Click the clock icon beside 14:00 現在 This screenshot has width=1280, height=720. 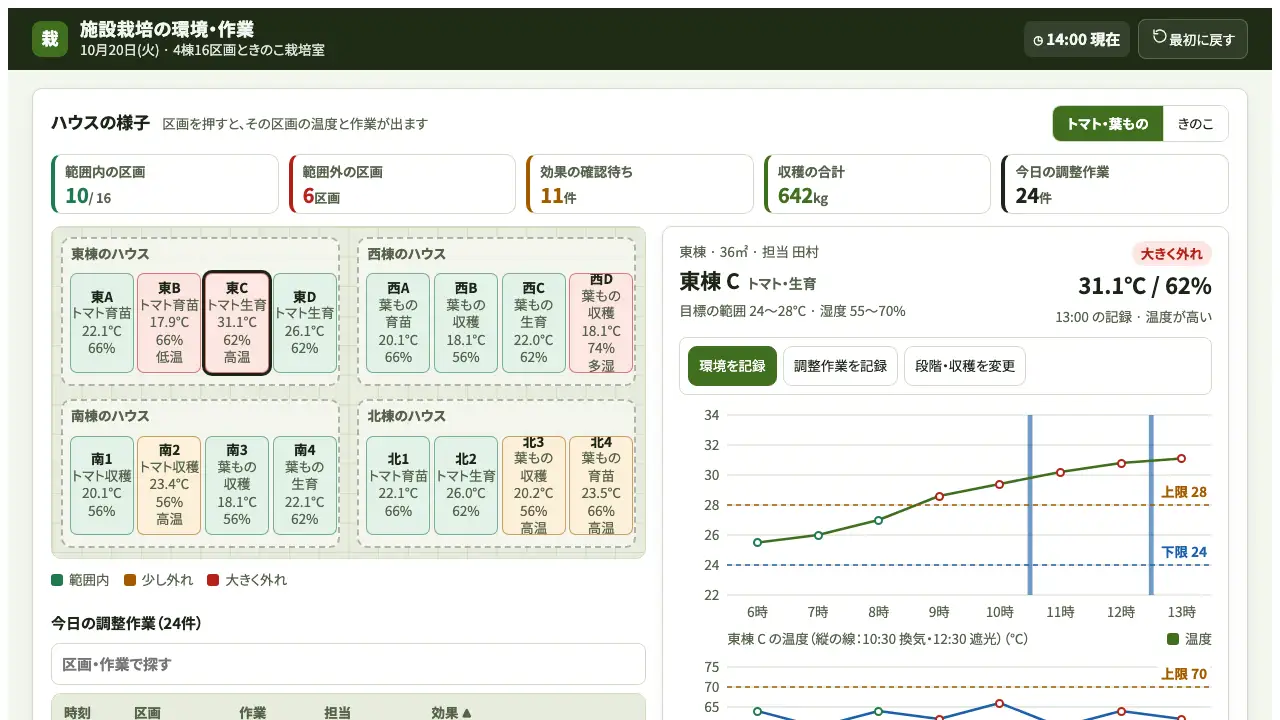click(x=1038, y=40)
